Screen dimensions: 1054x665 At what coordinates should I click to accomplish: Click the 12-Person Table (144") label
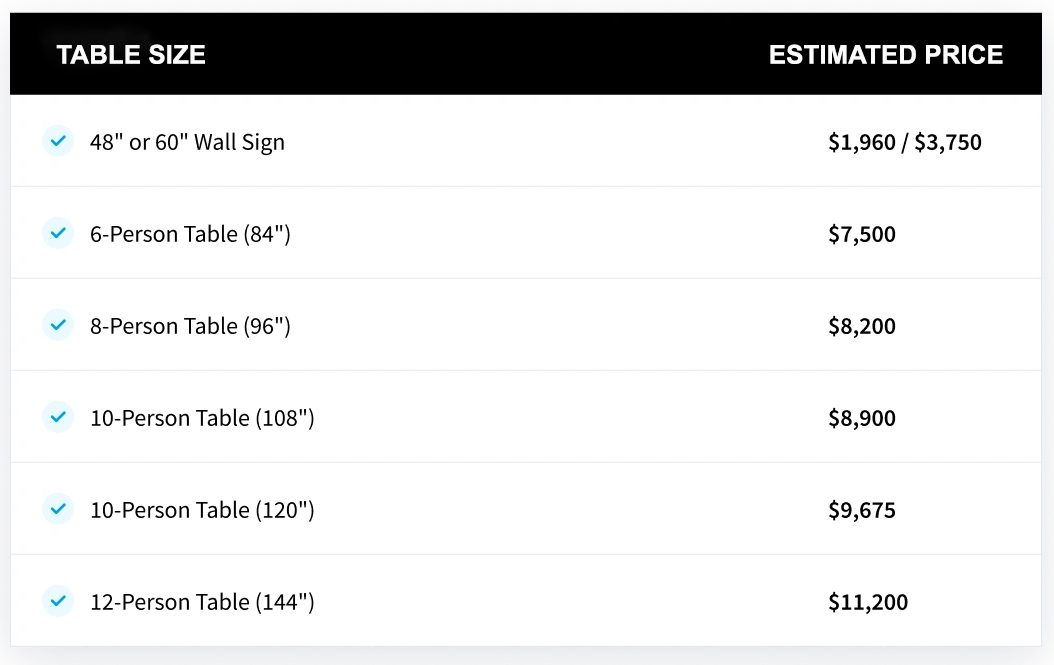pos(202,602)
